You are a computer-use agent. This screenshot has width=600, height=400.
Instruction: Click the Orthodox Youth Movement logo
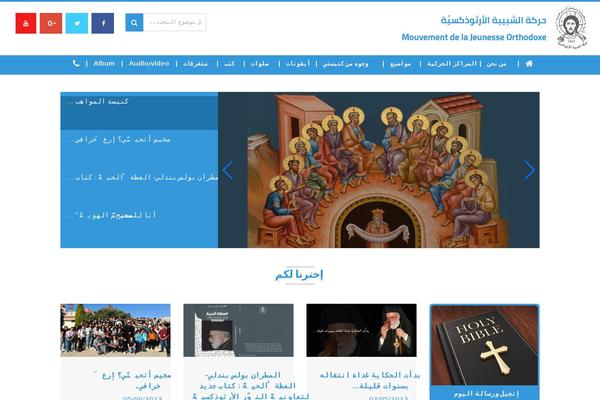571,27
